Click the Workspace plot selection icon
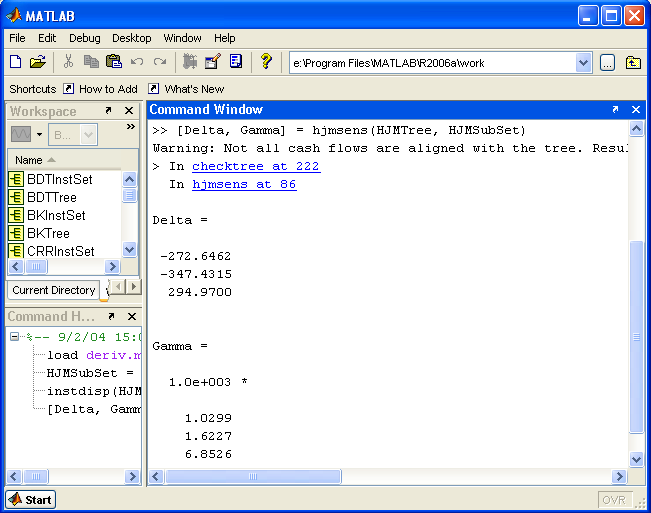Screen dimensions: 651x513 [21, 134]
